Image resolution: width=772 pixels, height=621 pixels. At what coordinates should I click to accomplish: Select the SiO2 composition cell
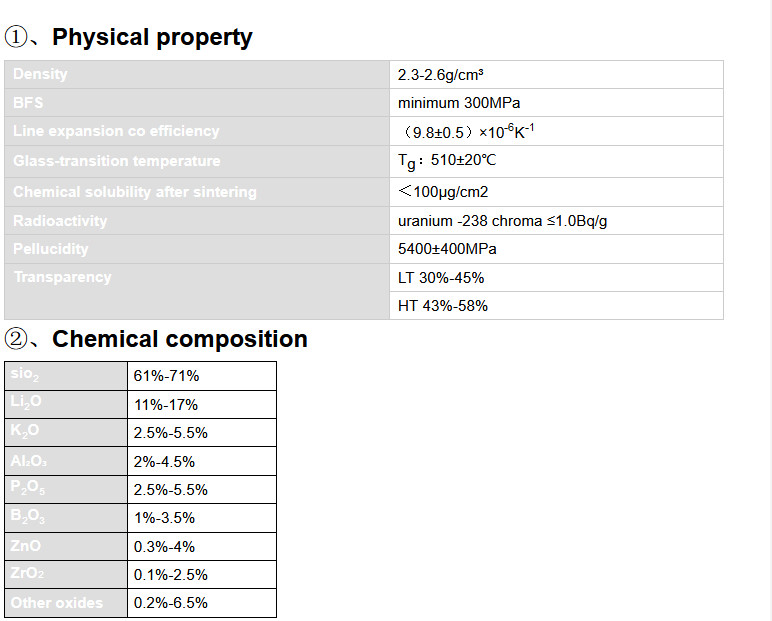click(x=66, y=376)
